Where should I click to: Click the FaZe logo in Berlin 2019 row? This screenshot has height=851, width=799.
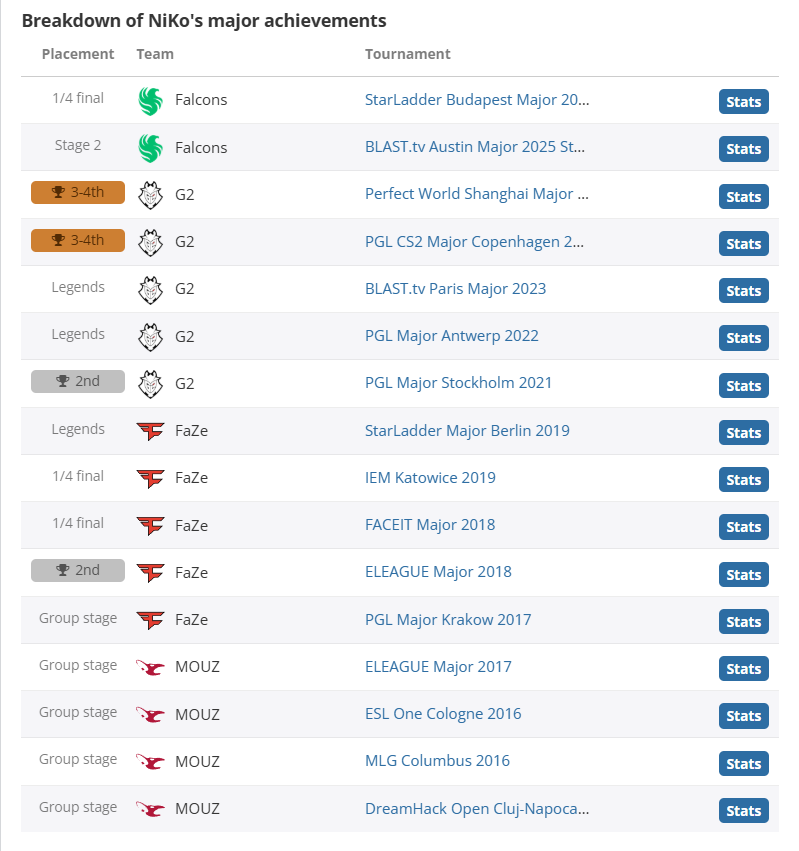tap(150, 431)
